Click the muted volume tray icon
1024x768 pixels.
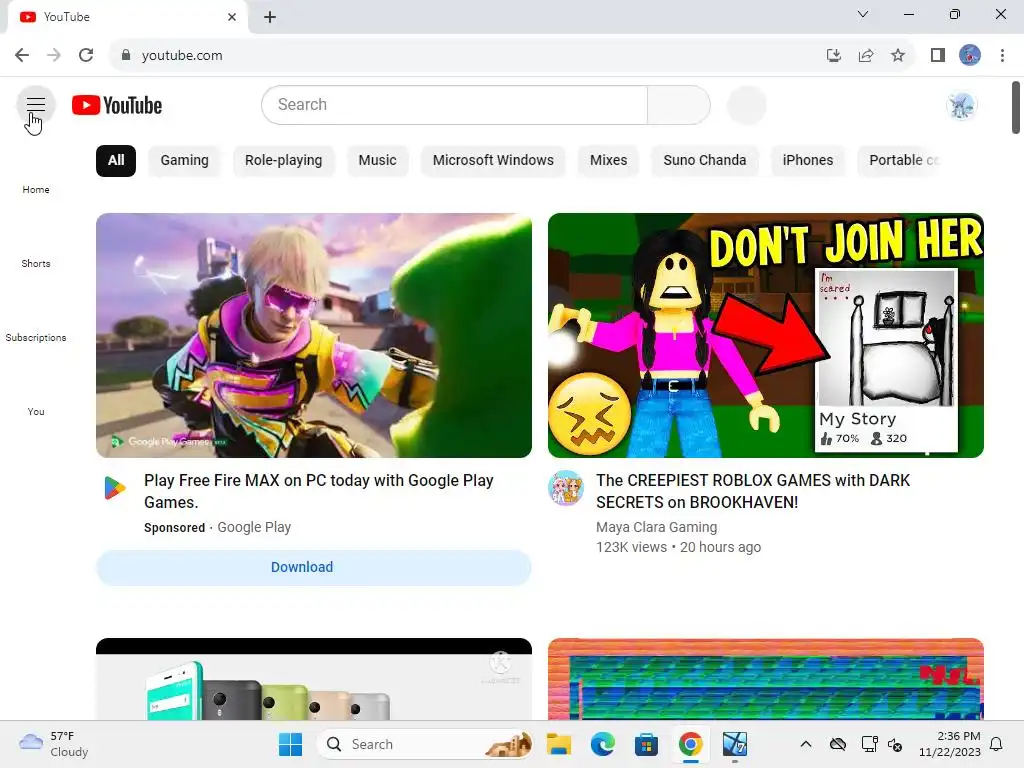pyautogui.click(x=895, y=744)
